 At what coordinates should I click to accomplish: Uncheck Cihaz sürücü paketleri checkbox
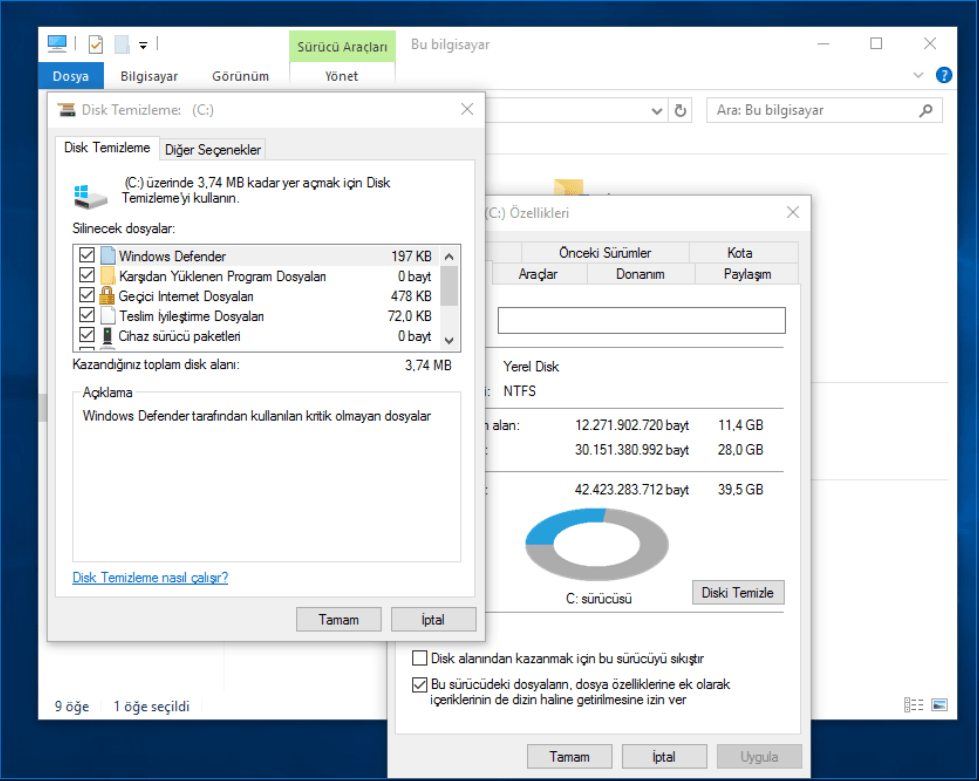[x=87, y=335]
